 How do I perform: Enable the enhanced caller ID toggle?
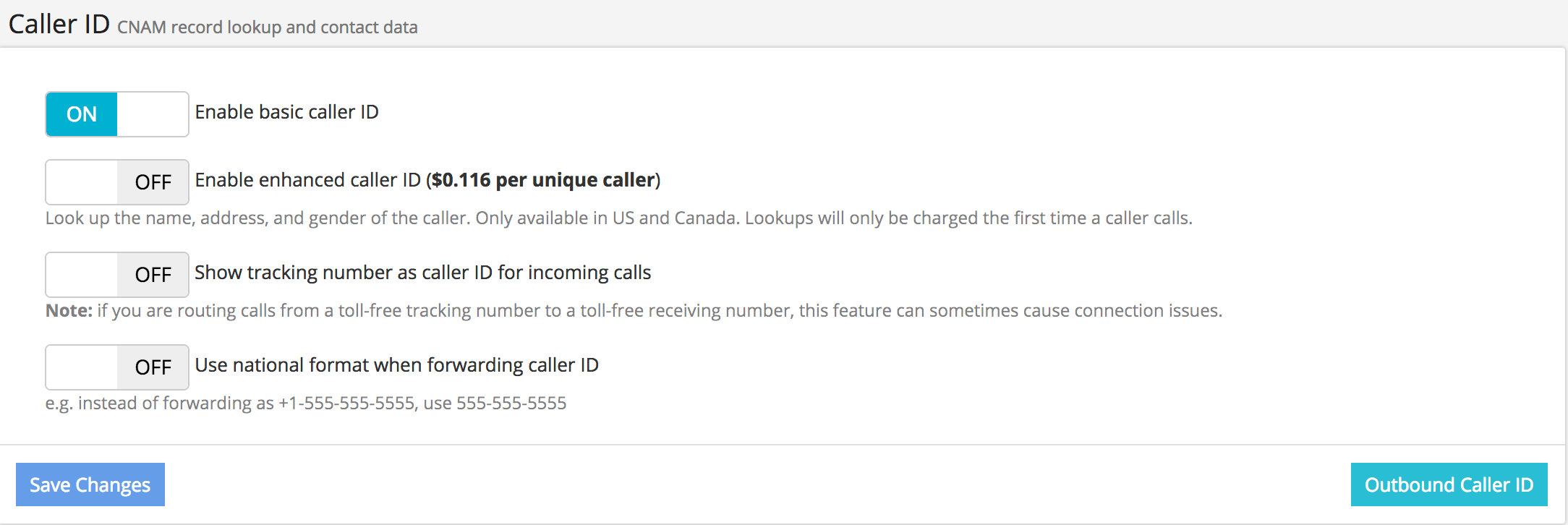tap(117, 182)
